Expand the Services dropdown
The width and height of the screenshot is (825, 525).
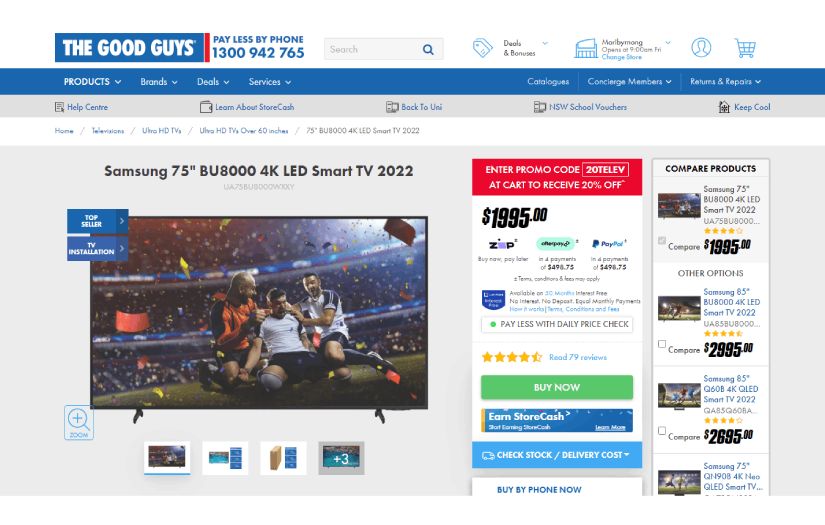[270, 82]
